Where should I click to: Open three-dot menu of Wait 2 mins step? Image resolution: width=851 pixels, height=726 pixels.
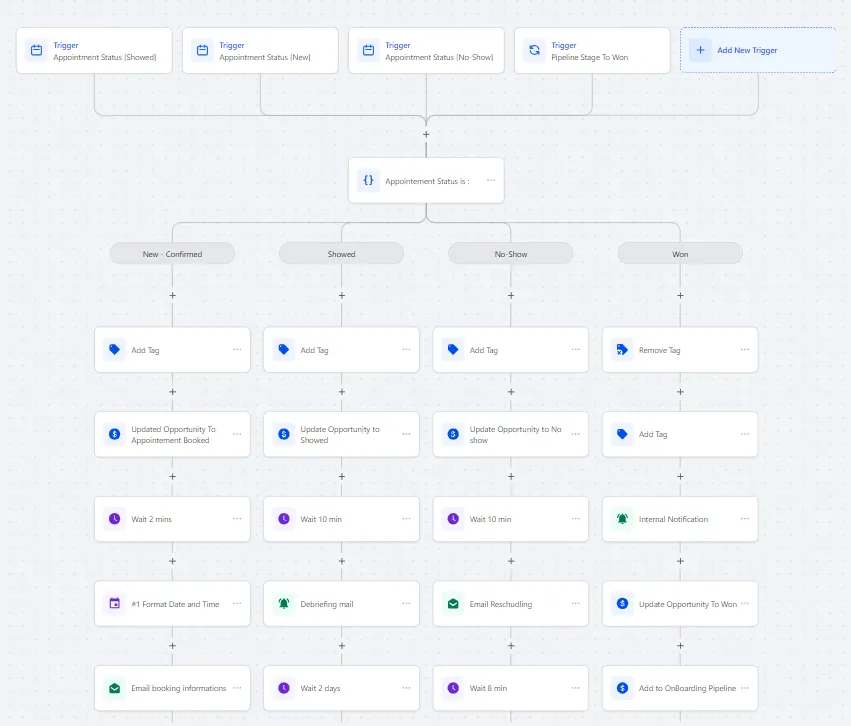[237, 519]
